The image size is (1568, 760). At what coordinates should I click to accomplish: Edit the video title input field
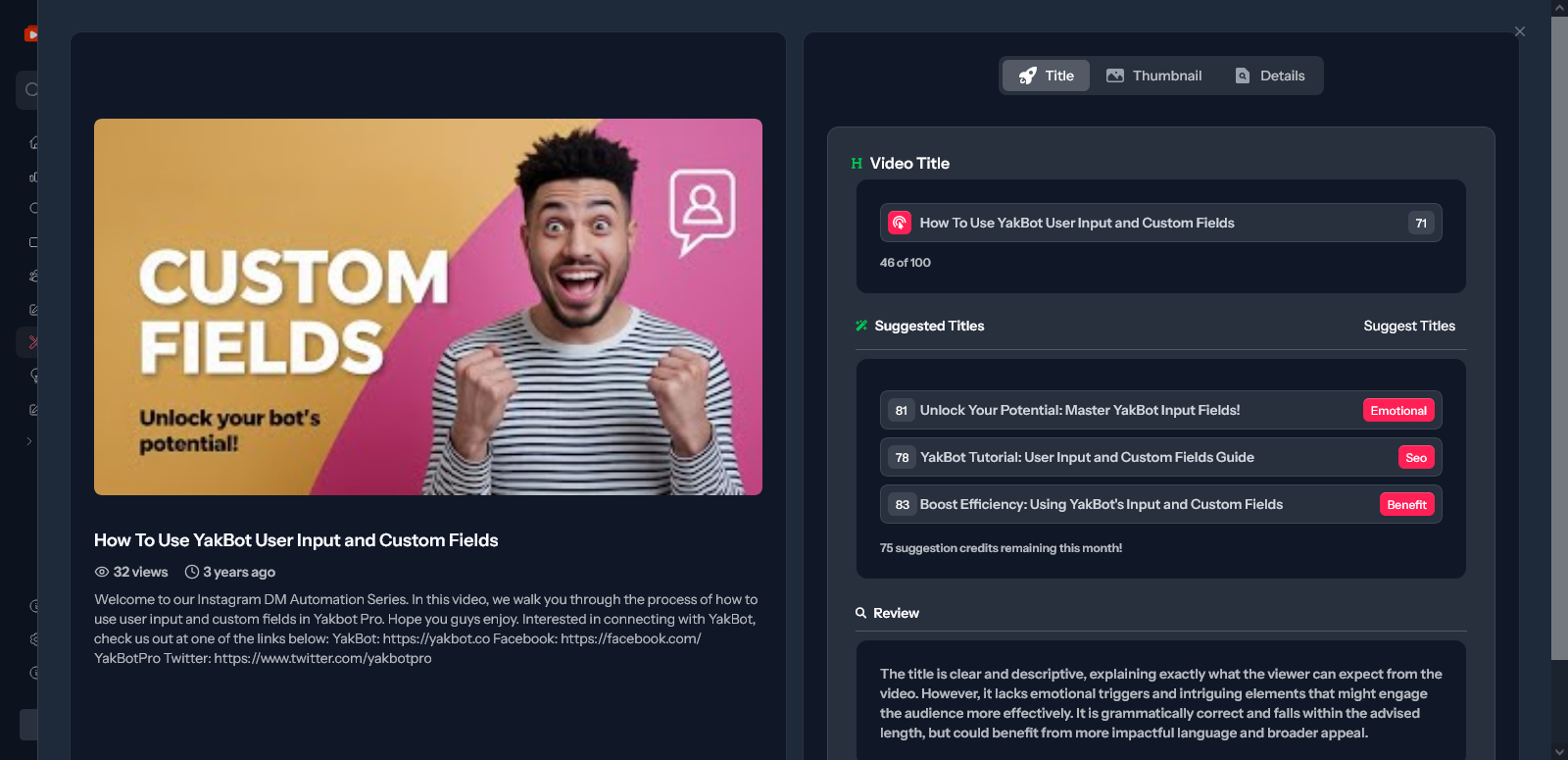click(1160, 223)
